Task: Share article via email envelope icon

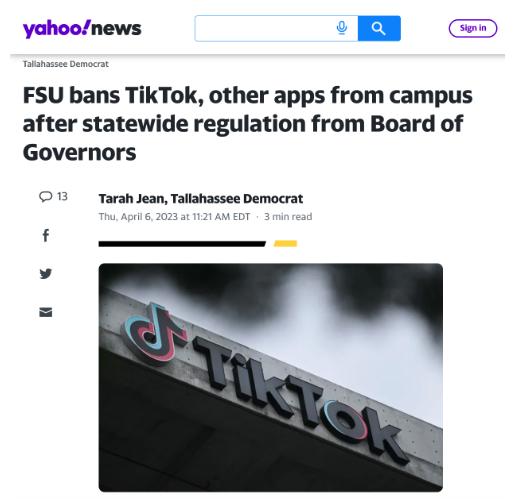Action: [46, 312]
